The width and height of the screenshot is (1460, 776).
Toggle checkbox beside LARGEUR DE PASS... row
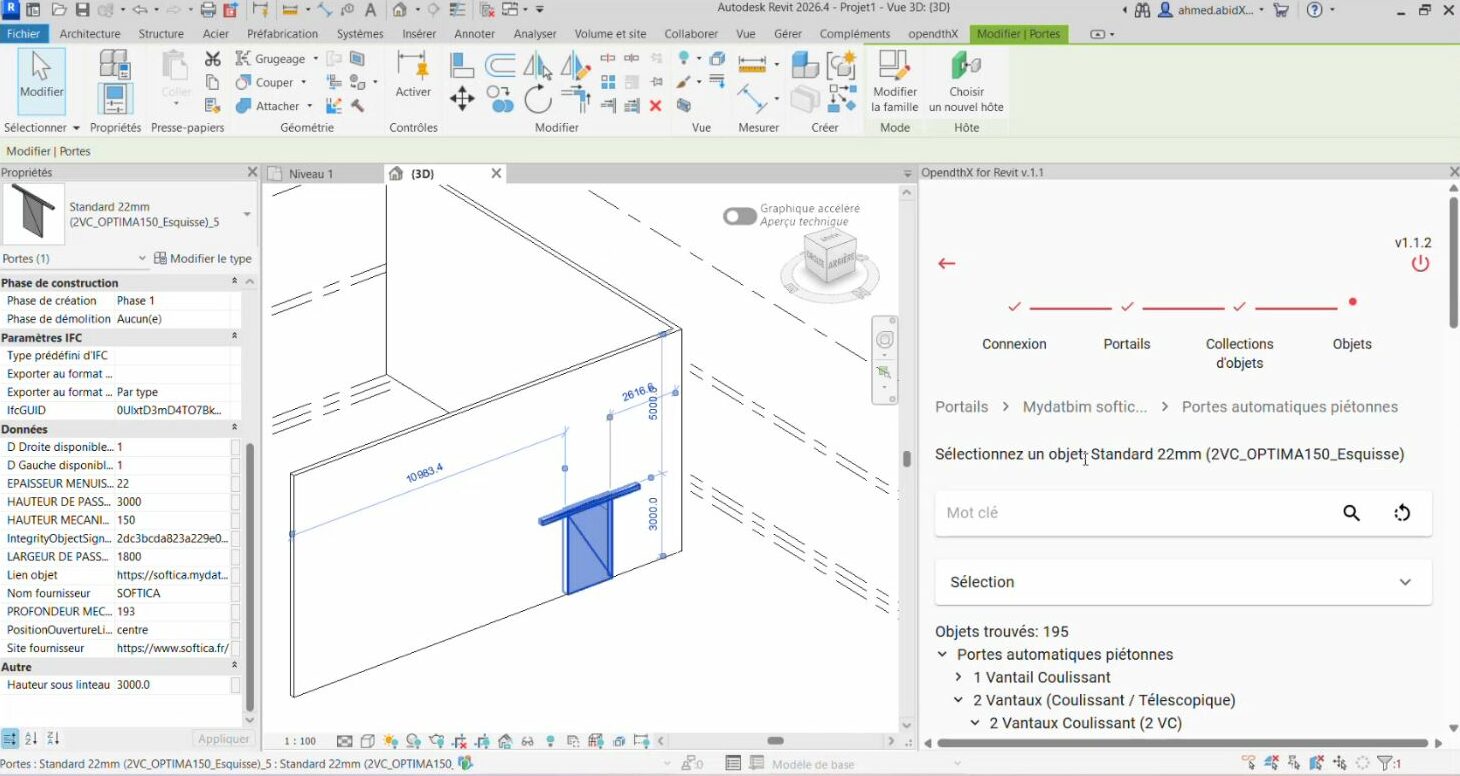235,556
